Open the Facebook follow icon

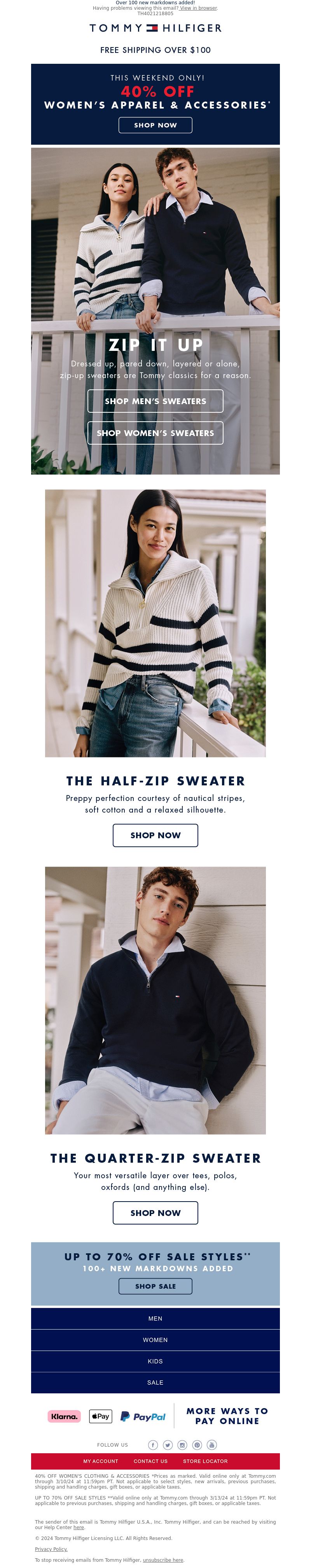pyautogui.click(x=153, y=1444)
